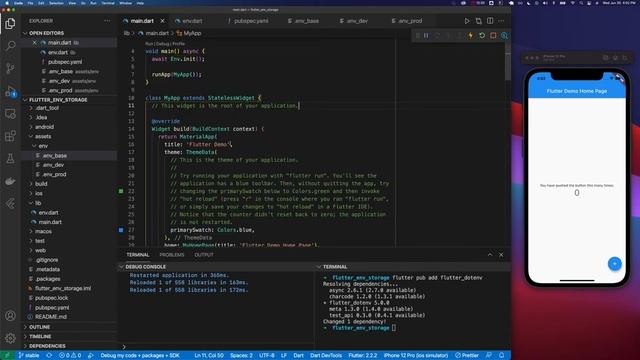
Task: Collapse the assets folder
Action: tap(43, 136)
